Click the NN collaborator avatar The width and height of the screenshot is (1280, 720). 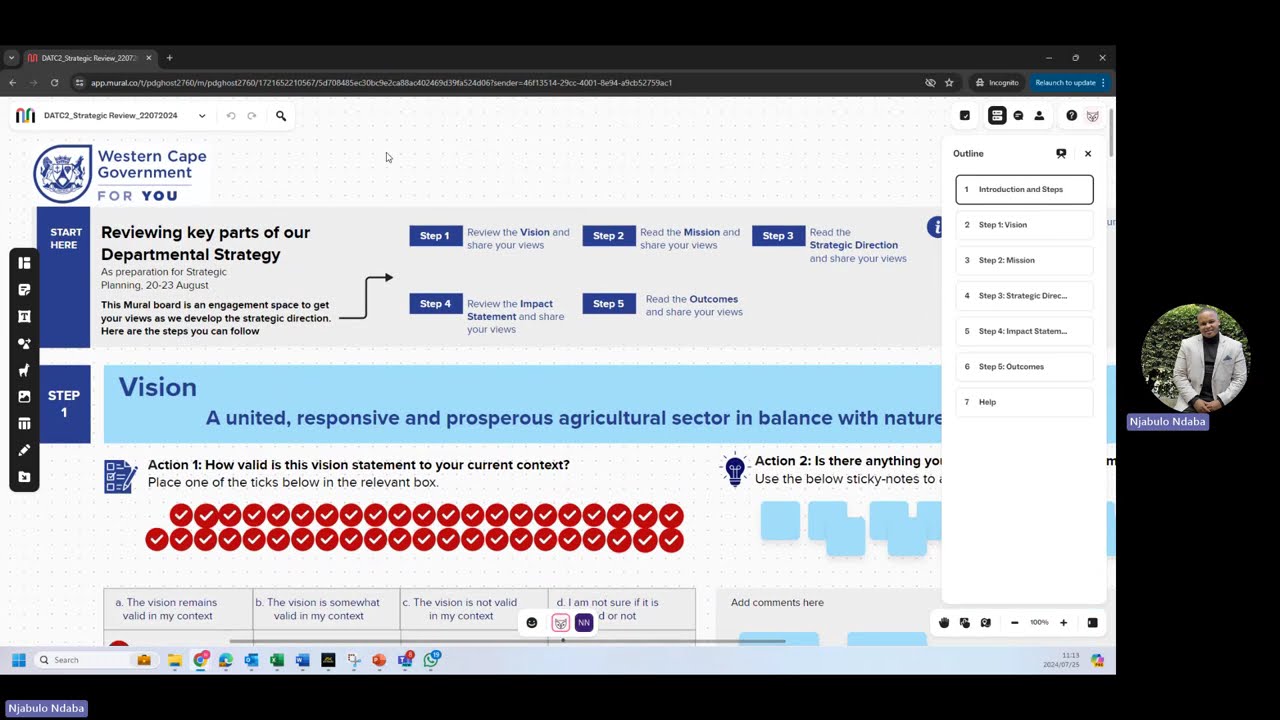(584, 623)
